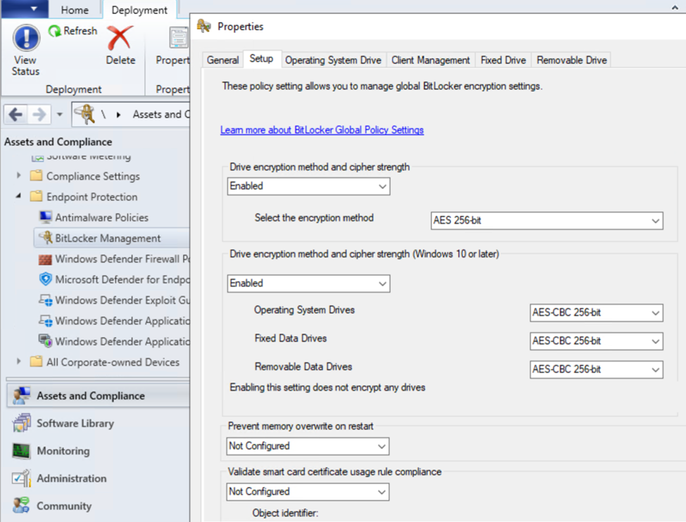
Task: Click the BitLocker Management key icon
Action: click(46, 238)
